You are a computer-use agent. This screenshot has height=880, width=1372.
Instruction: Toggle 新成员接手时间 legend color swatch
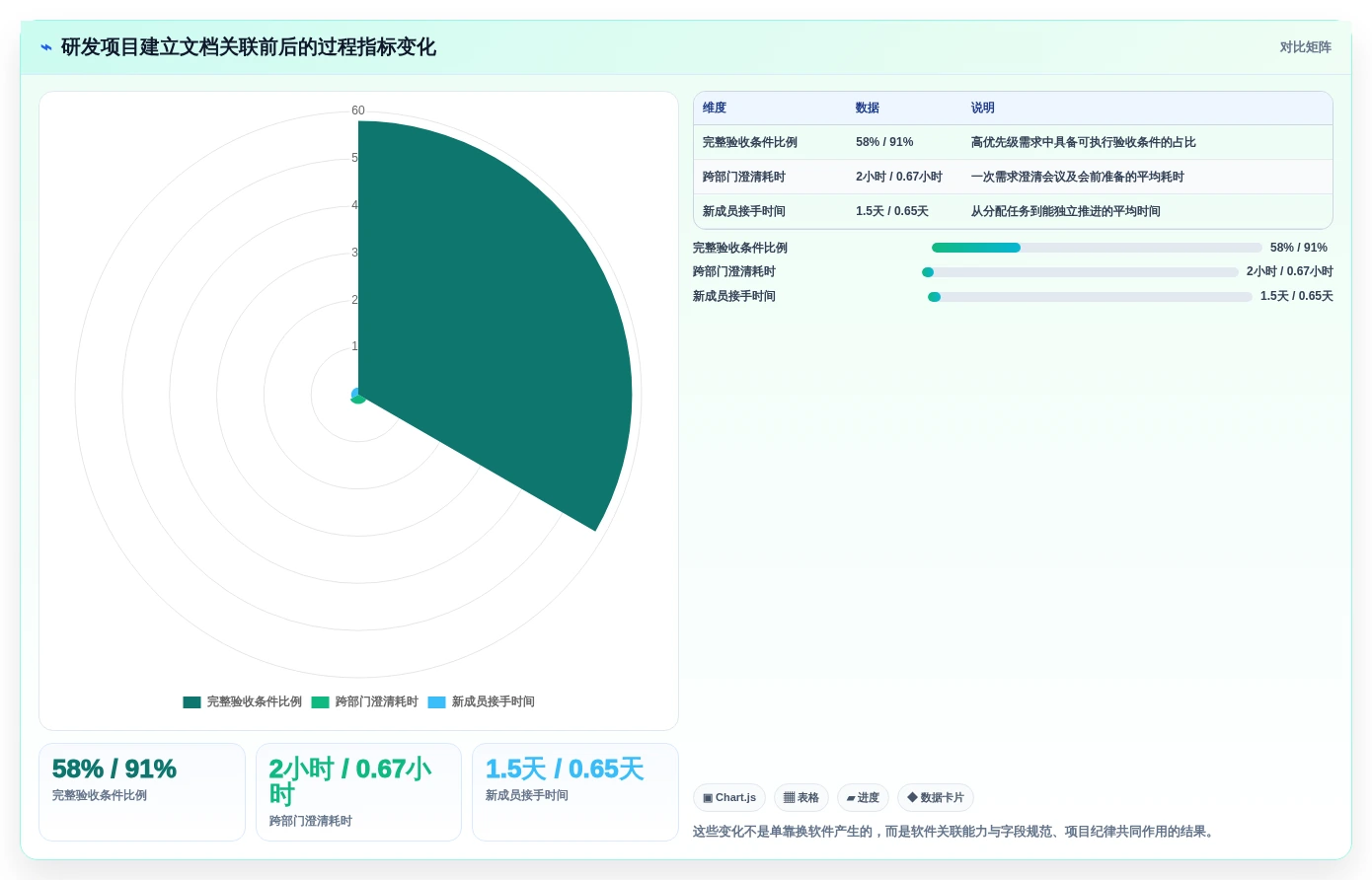tap(436, 702)
